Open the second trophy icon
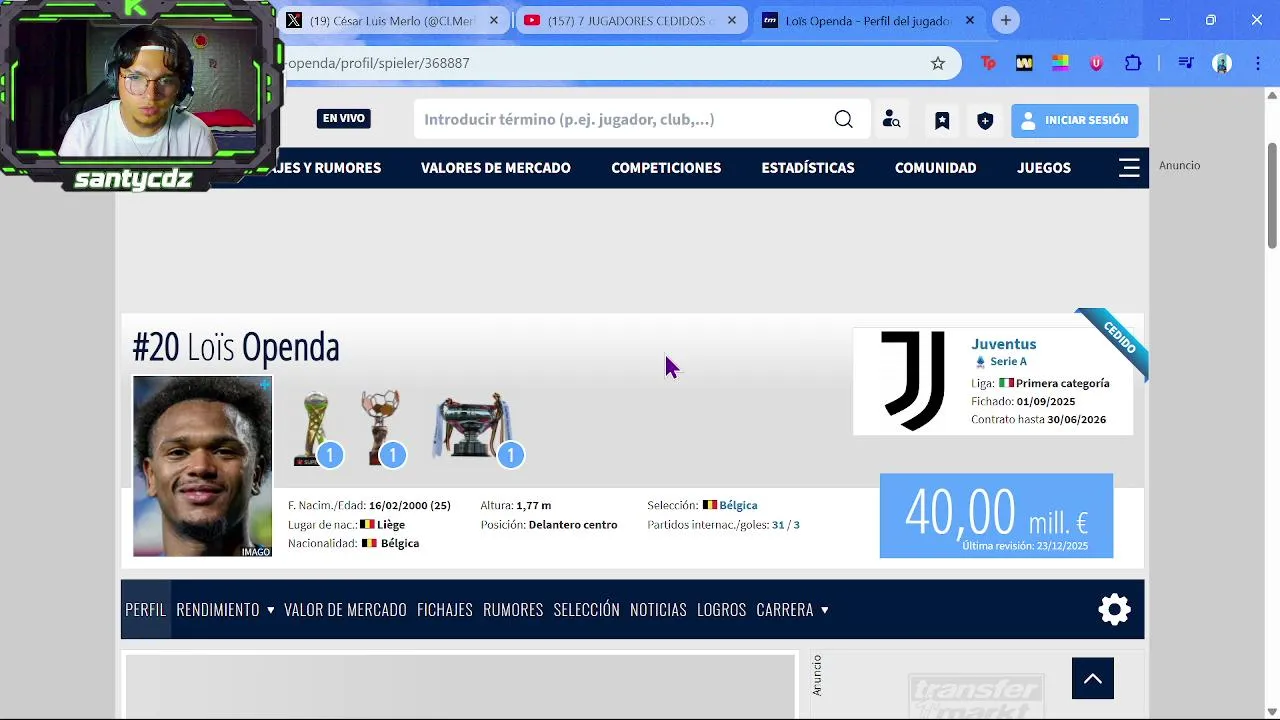This screenshot has width=1280, height=720. (383, 428)
